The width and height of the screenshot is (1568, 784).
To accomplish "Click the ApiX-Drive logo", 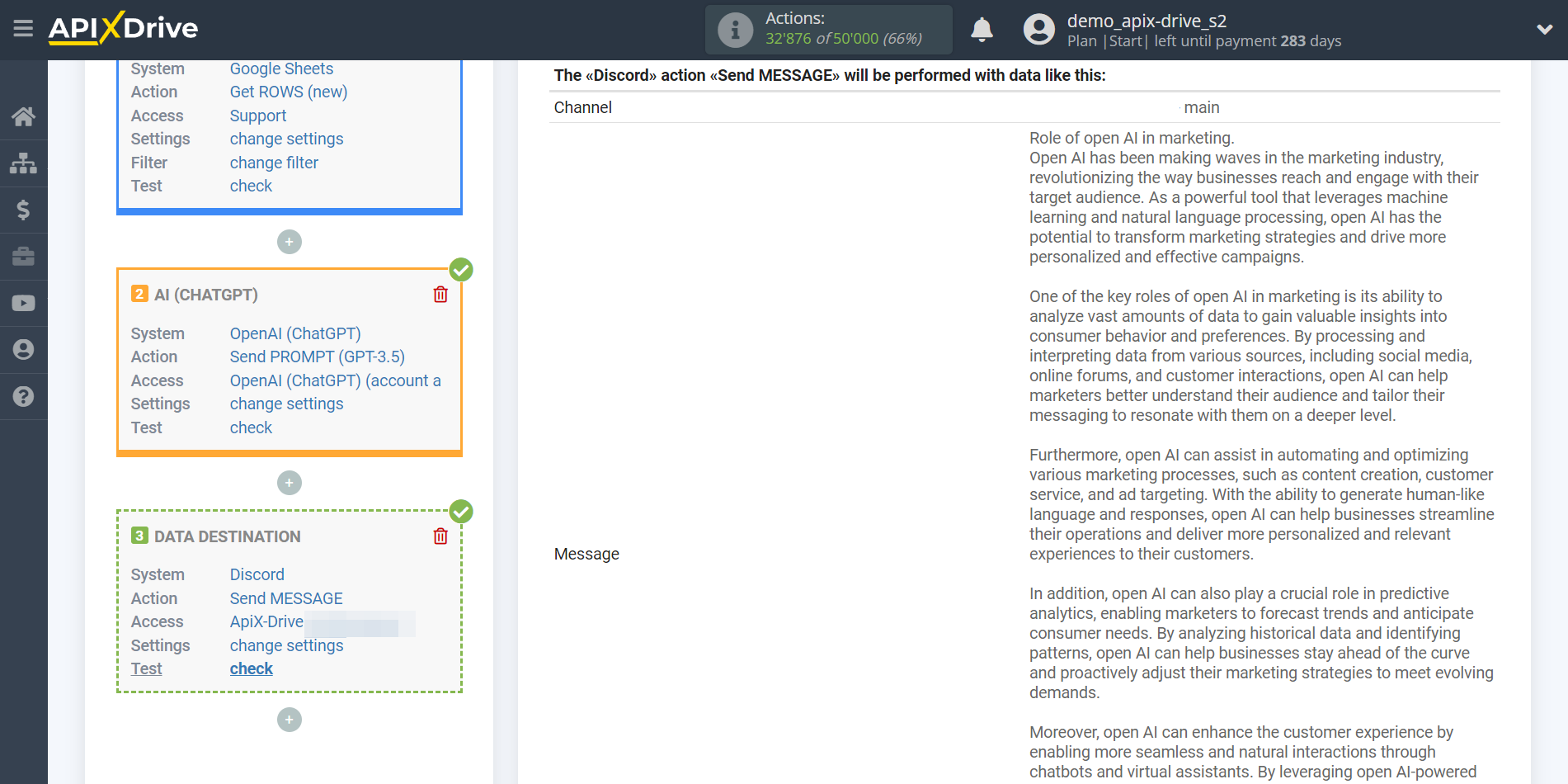I will [x=123, y=28].
